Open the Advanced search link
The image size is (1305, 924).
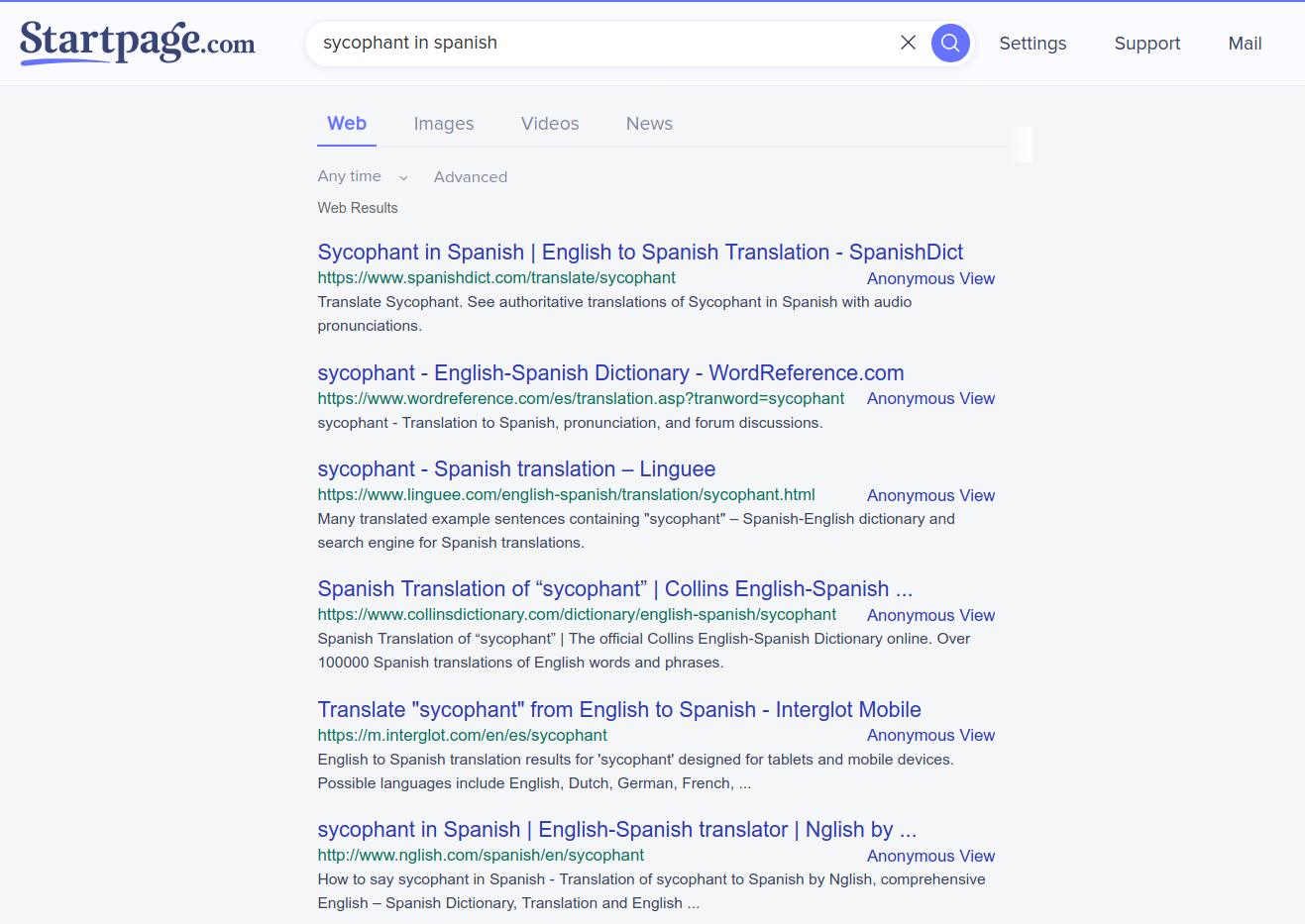[471, 177]
